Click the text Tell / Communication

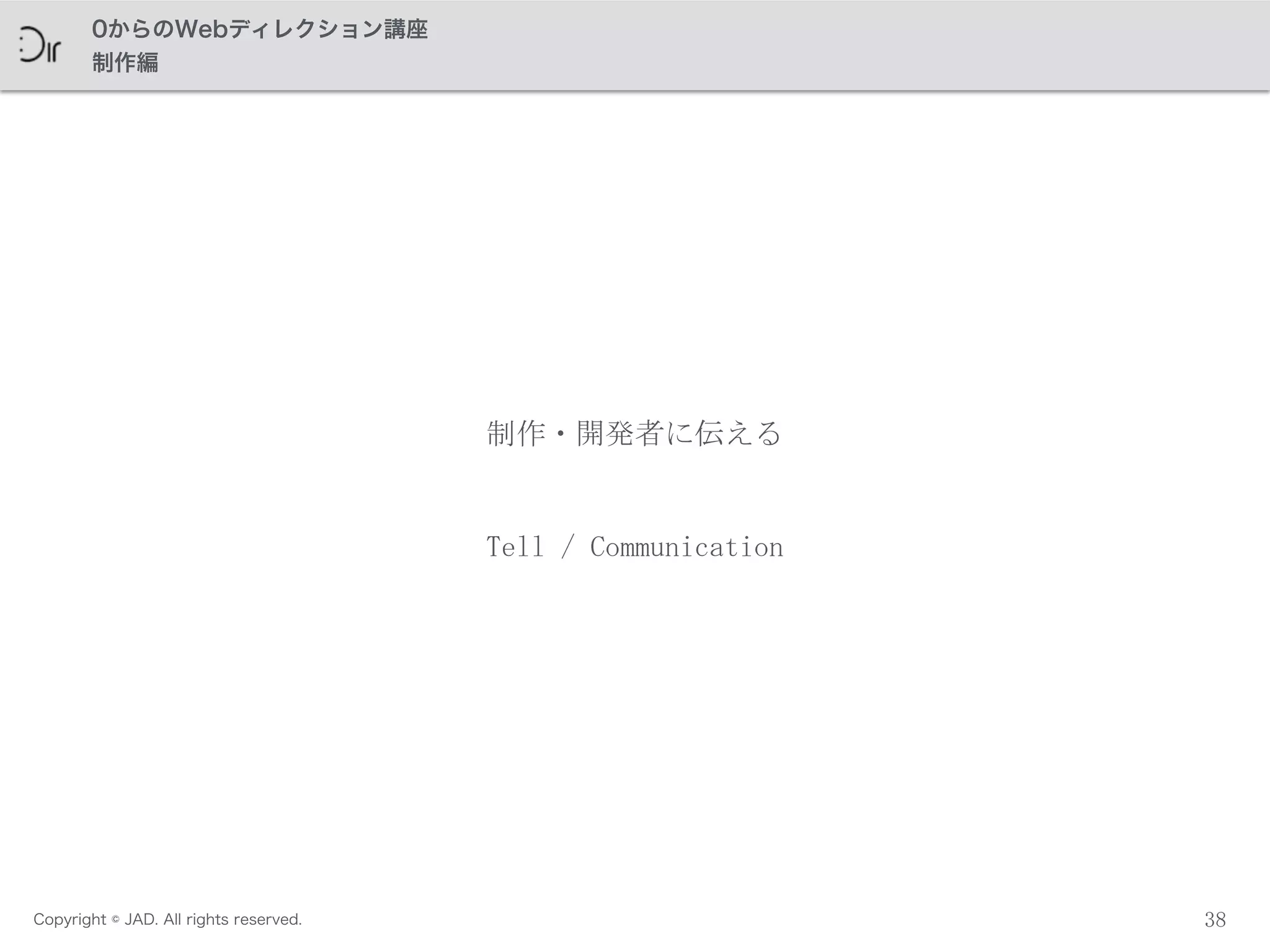(x=634, y=547)
